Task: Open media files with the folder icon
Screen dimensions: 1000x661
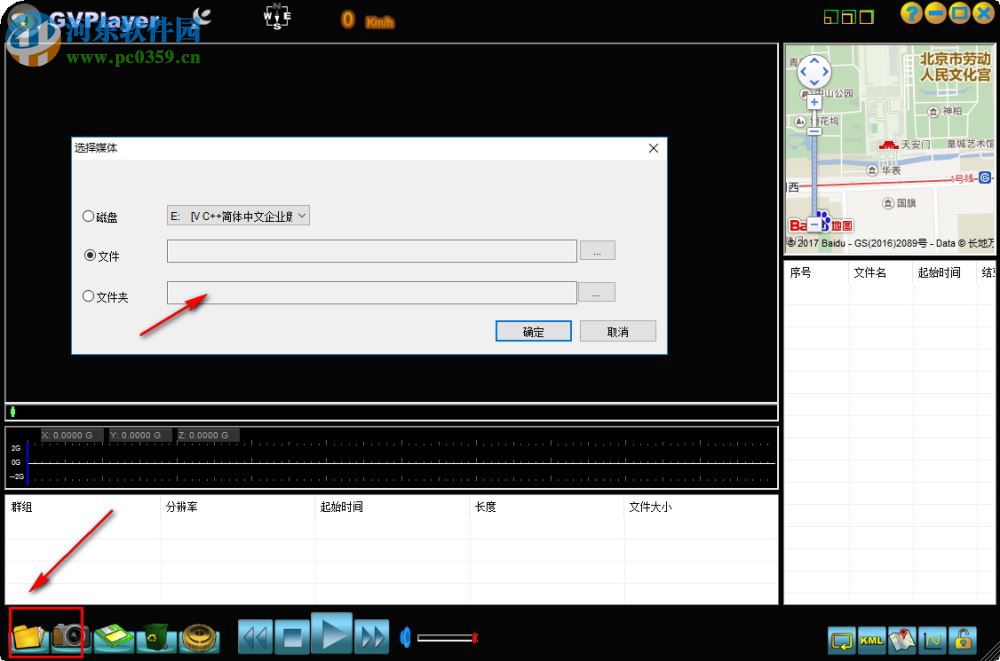Action: [x=28, y=637]
